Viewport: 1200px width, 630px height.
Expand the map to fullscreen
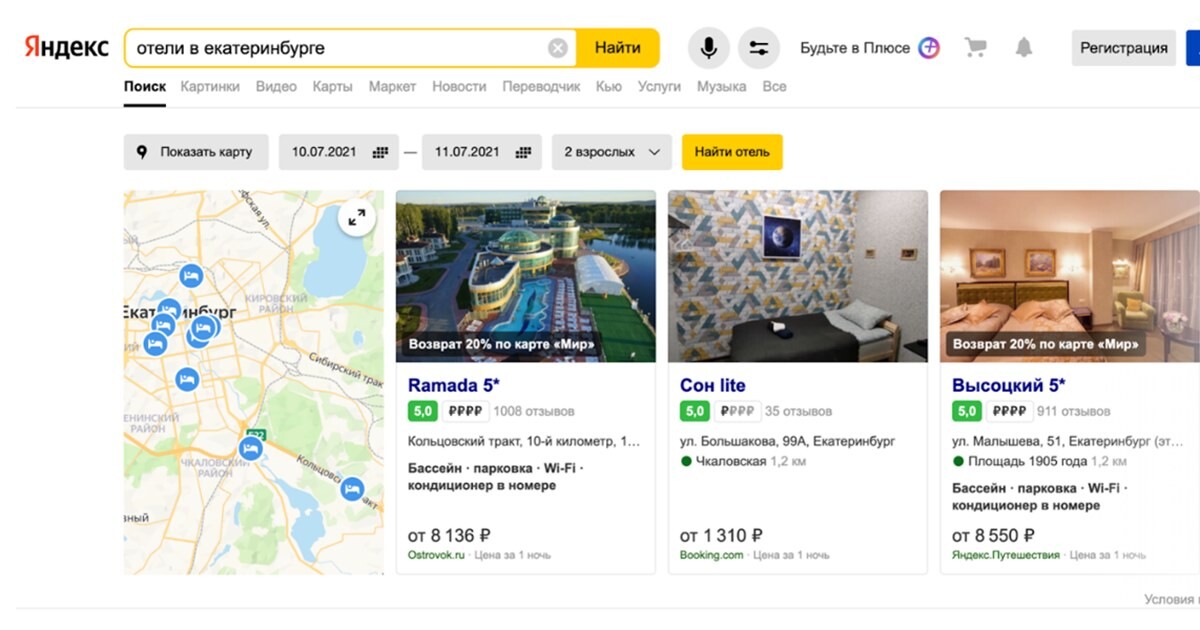tap(356, 217)
